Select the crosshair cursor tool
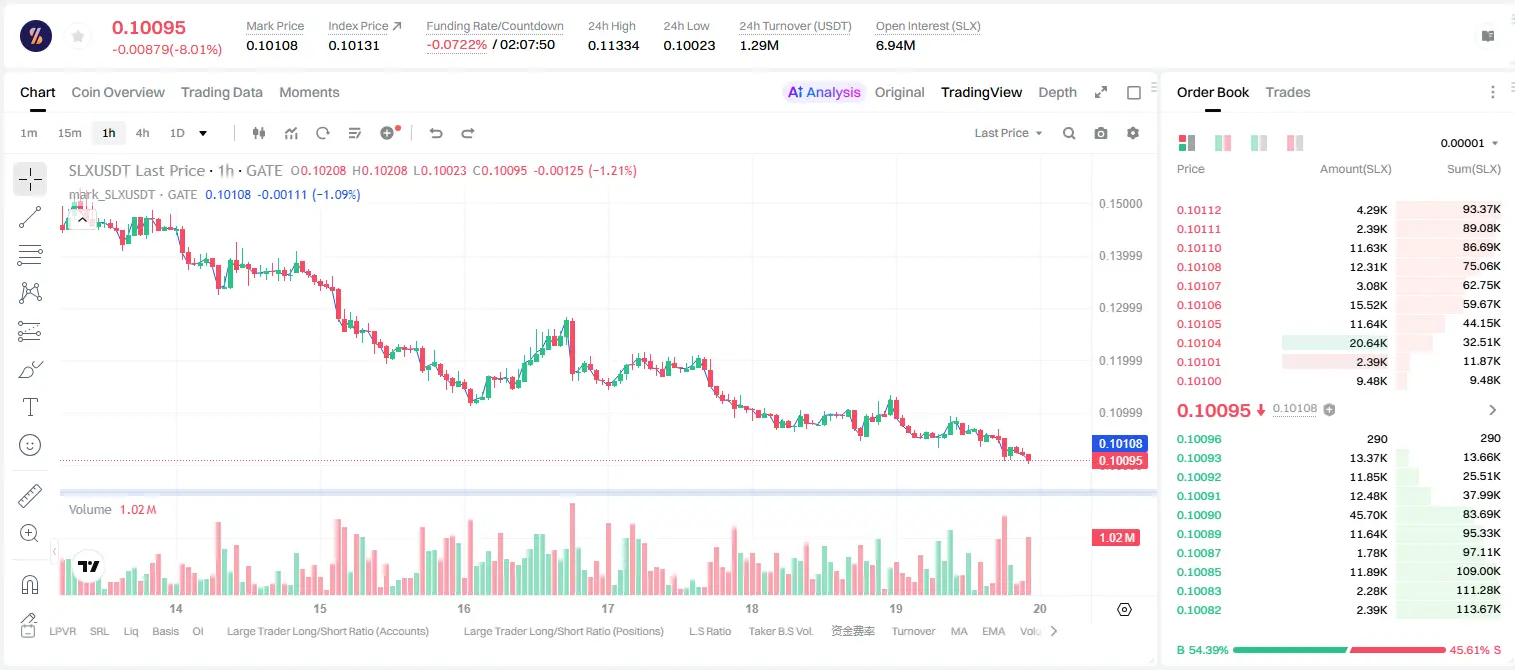 (x=30, y=180)
